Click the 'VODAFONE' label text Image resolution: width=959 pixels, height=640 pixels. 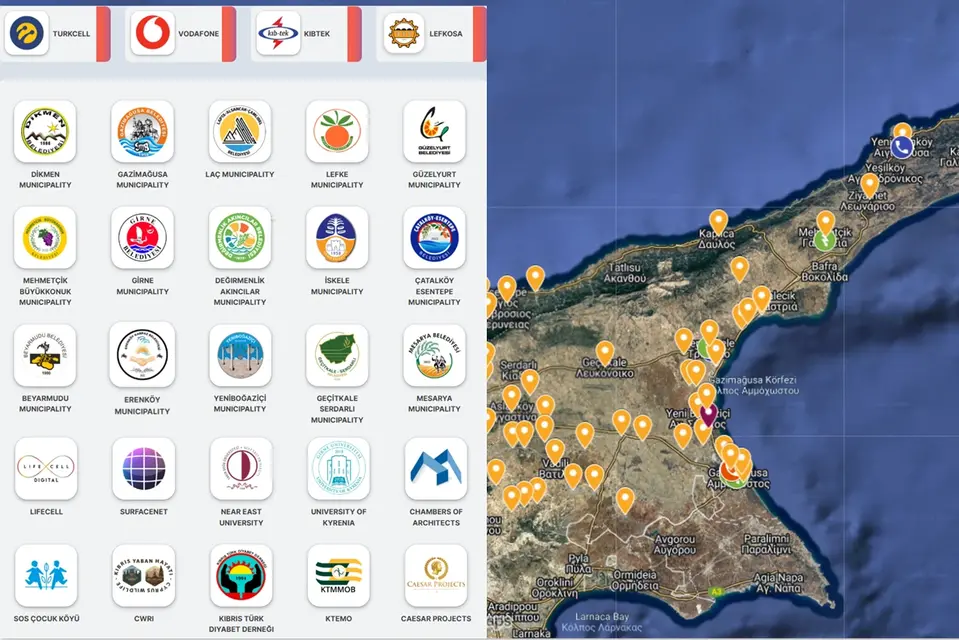tap(198, 34)
